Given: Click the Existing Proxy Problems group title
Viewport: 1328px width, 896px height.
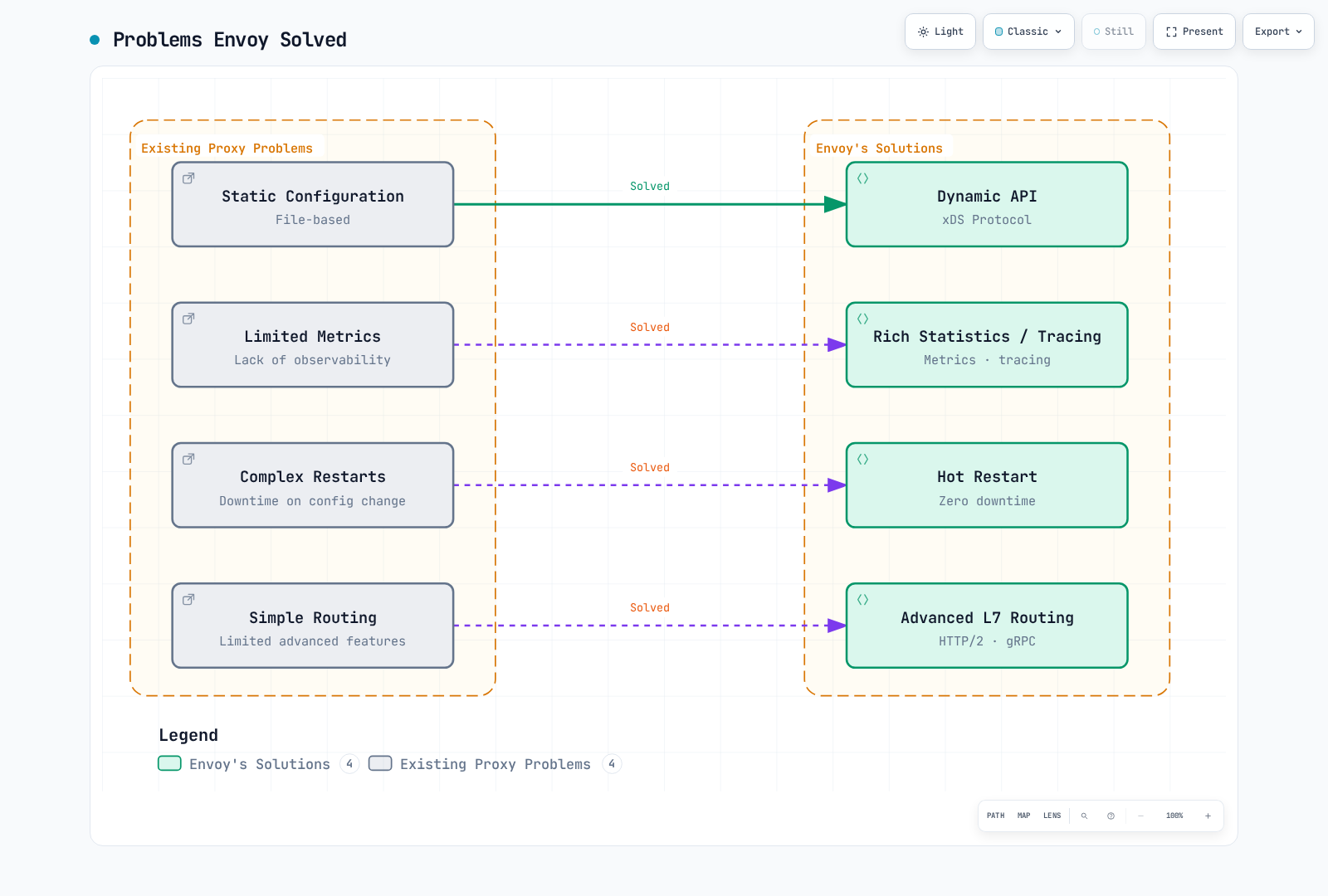Looking at the screenshot, I should 227,149.
